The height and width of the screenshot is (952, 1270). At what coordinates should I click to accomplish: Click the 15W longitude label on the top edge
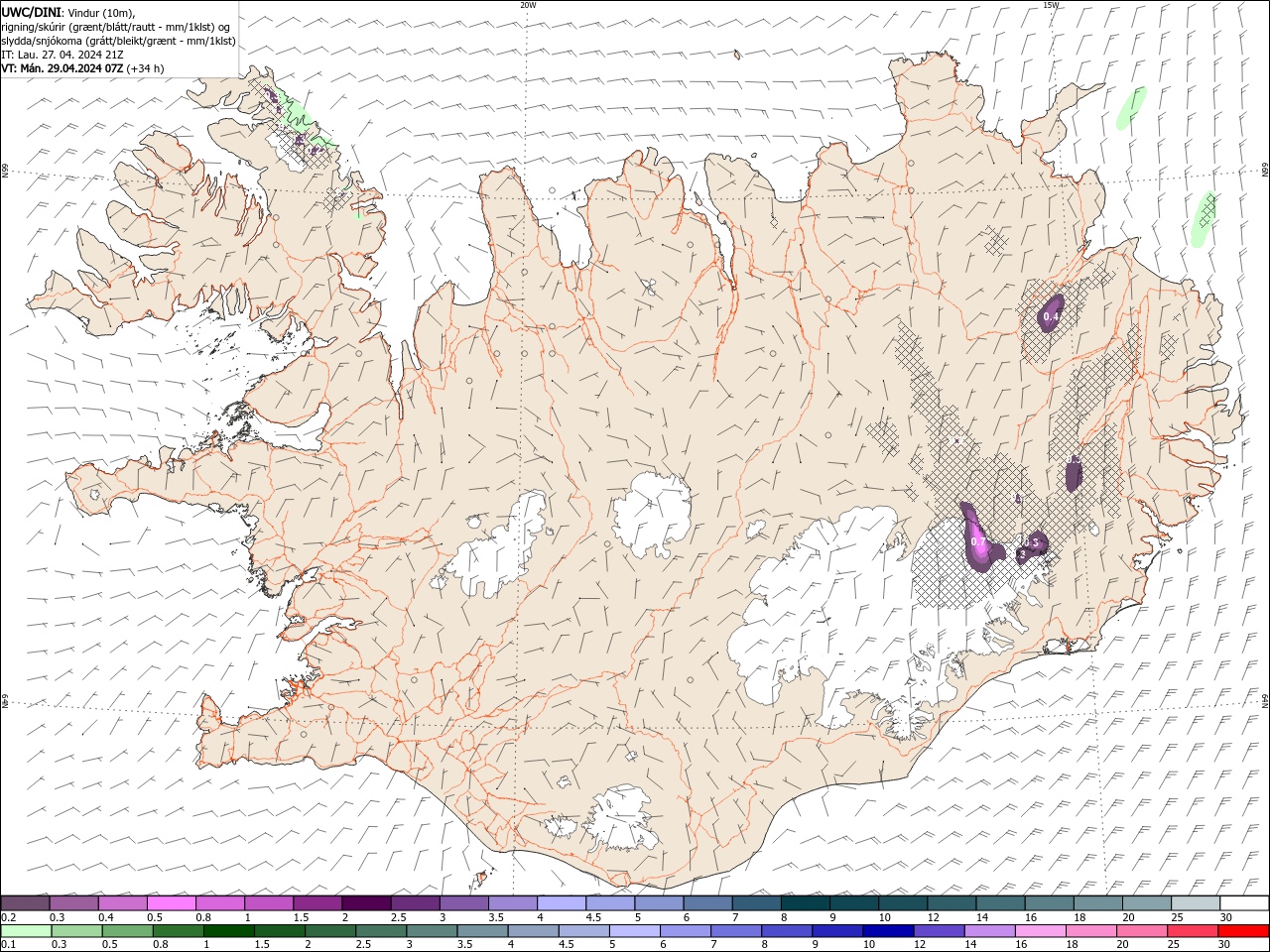click(1051, 5)
